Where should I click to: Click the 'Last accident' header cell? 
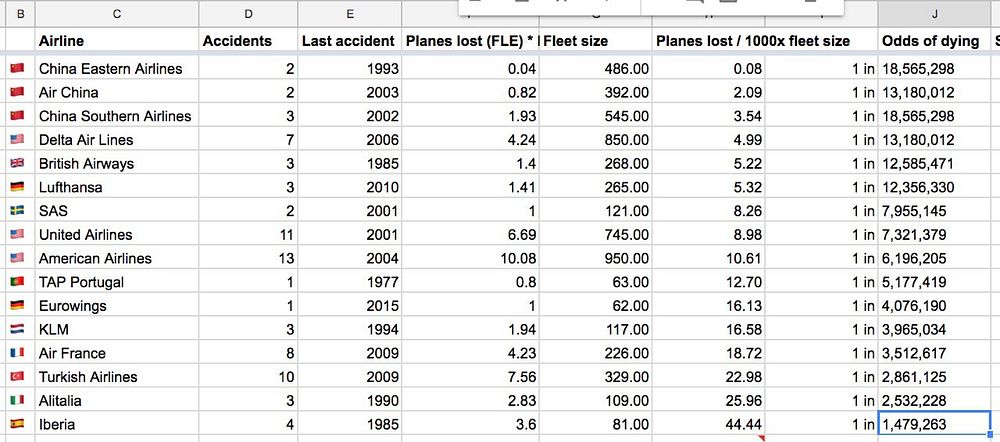[x=348, y=41]
